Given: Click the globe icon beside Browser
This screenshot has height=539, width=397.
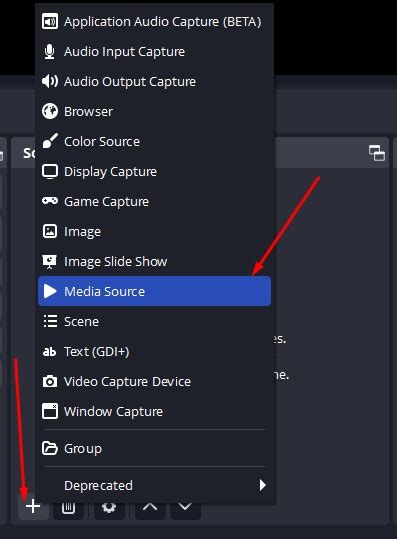Looking at the screenshot, I should click(50, 111).
